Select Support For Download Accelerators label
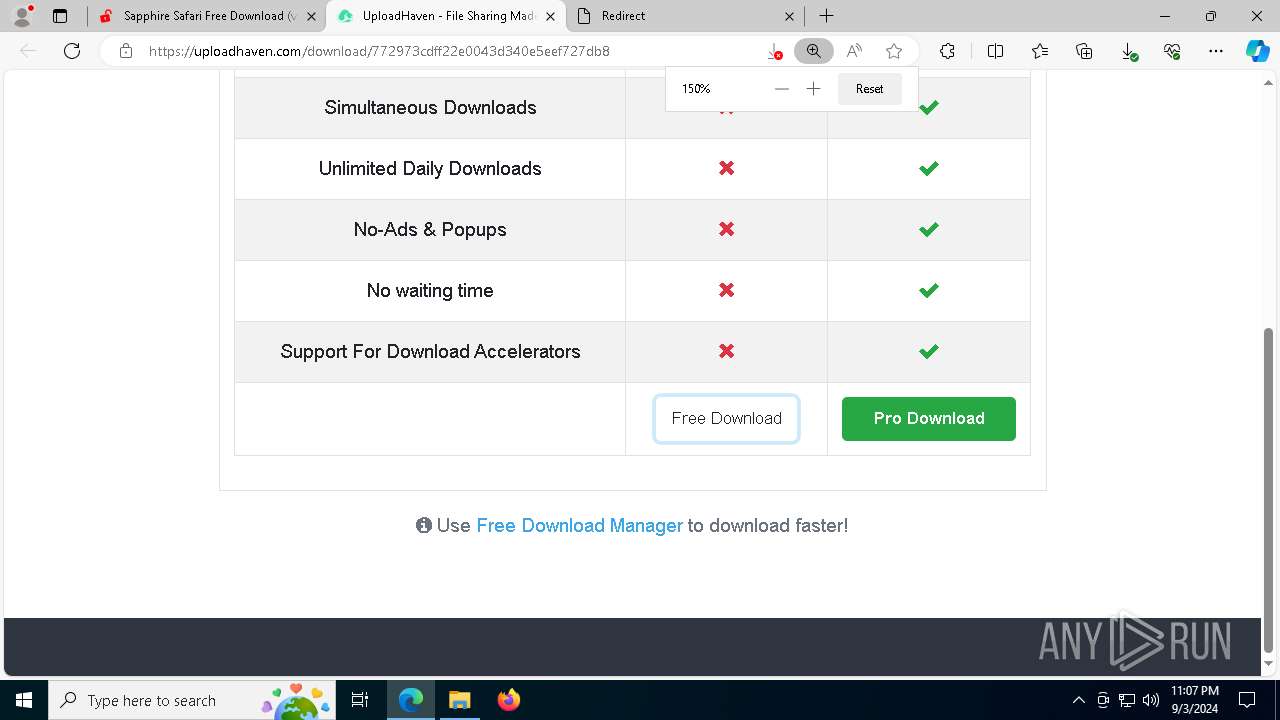 click(x=430, y=351)
